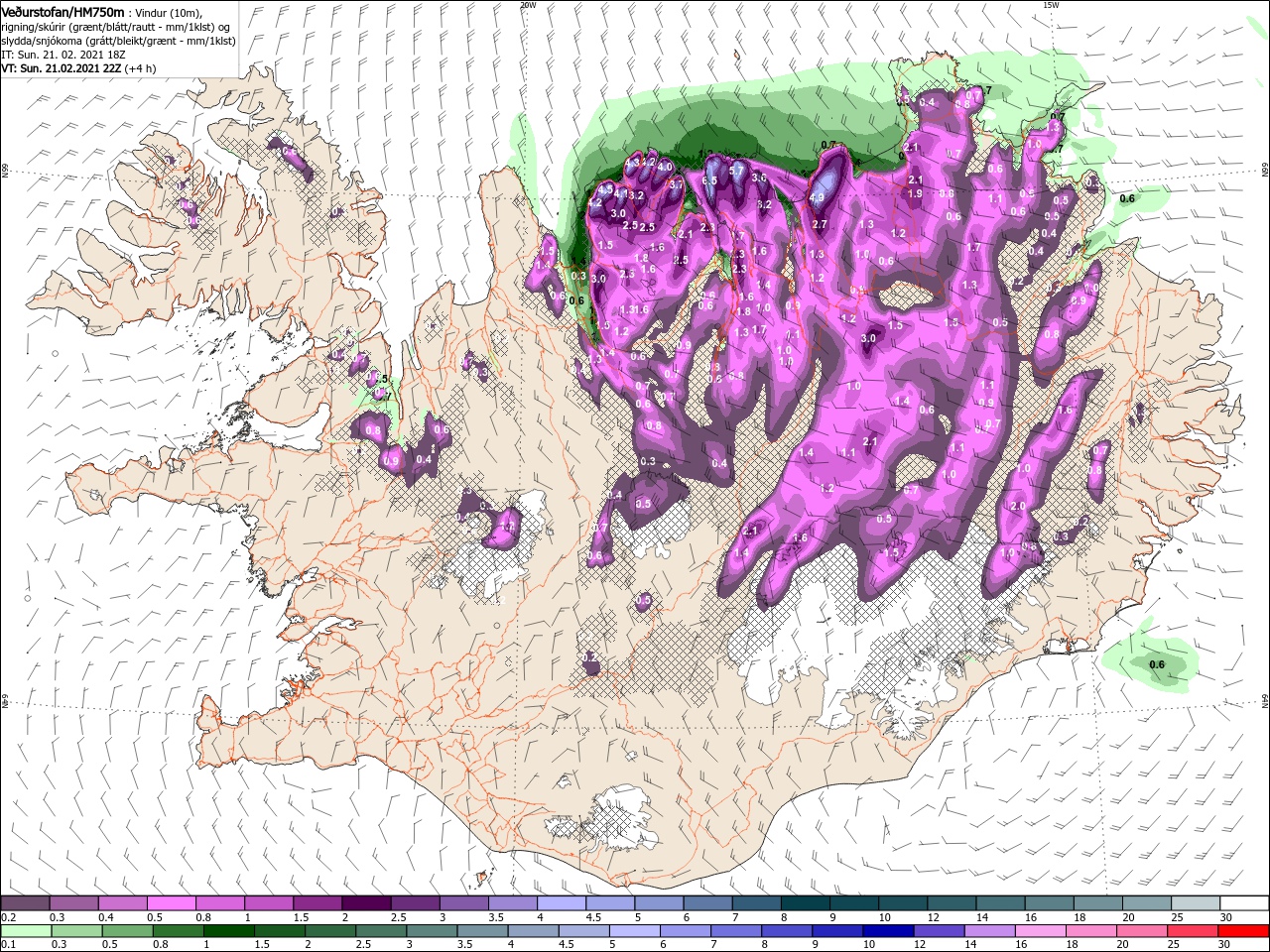Click the 6.5 snowfall value on north coast
The image size is (1270, 952).
click(x=709, y=180)
